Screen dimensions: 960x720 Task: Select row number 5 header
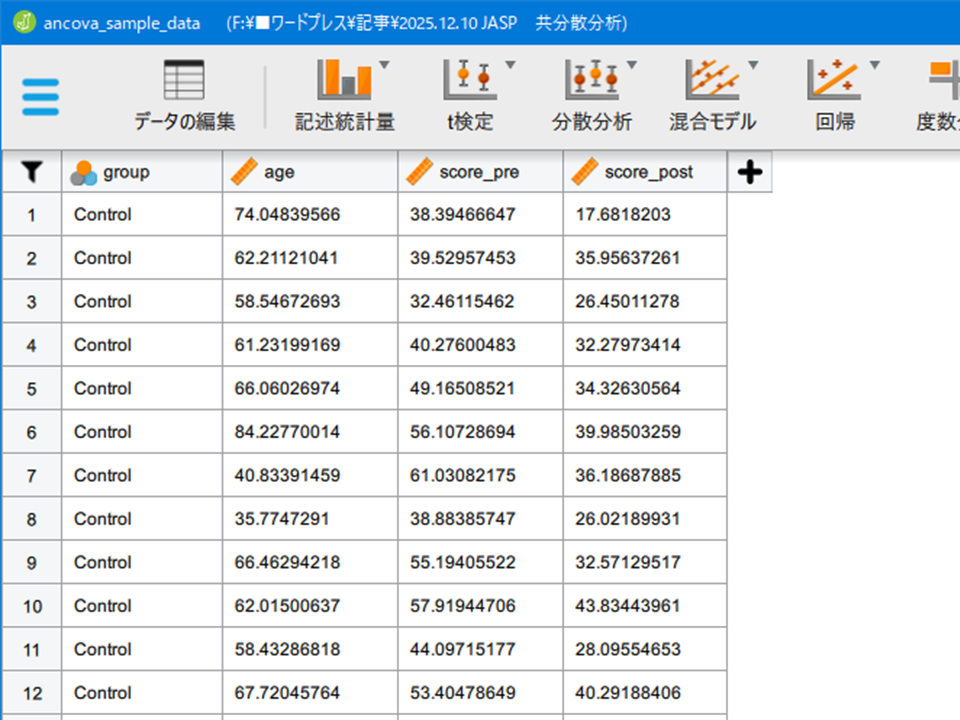pyautogui.click(x=31, y=388)
